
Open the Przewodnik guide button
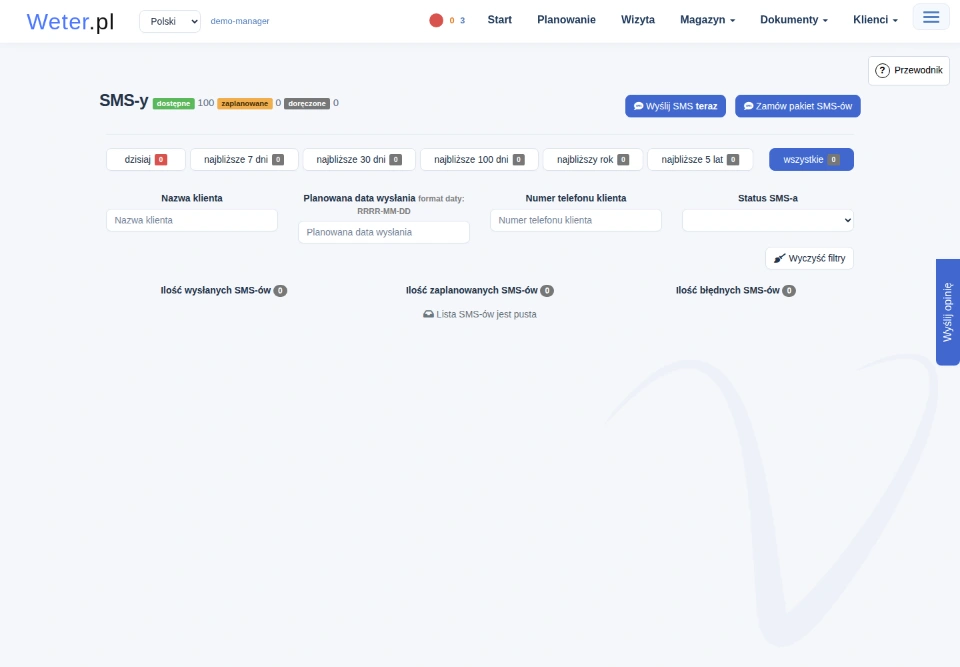click(909, 70)
